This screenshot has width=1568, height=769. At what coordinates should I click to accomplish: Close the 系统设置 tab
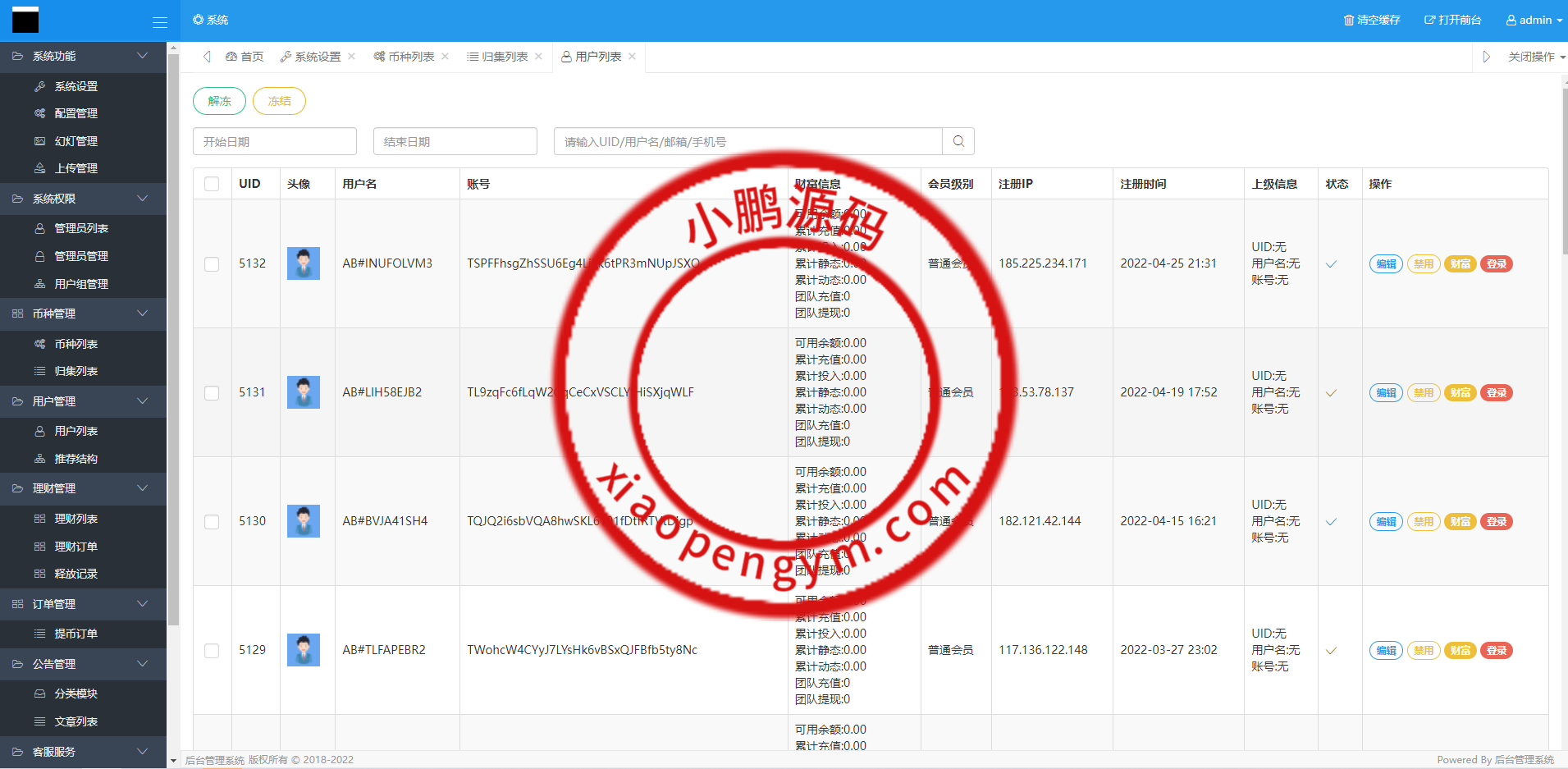[x=351, y=57]
